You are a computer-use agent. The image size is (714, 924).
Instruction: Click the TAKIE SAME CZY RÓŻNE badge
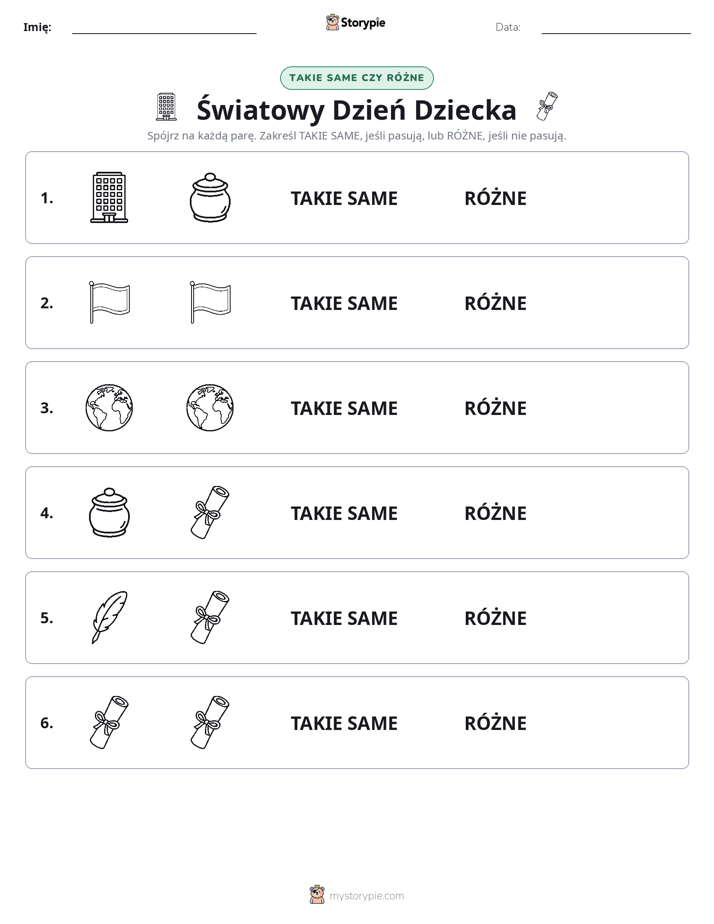(x=356, y=78)
